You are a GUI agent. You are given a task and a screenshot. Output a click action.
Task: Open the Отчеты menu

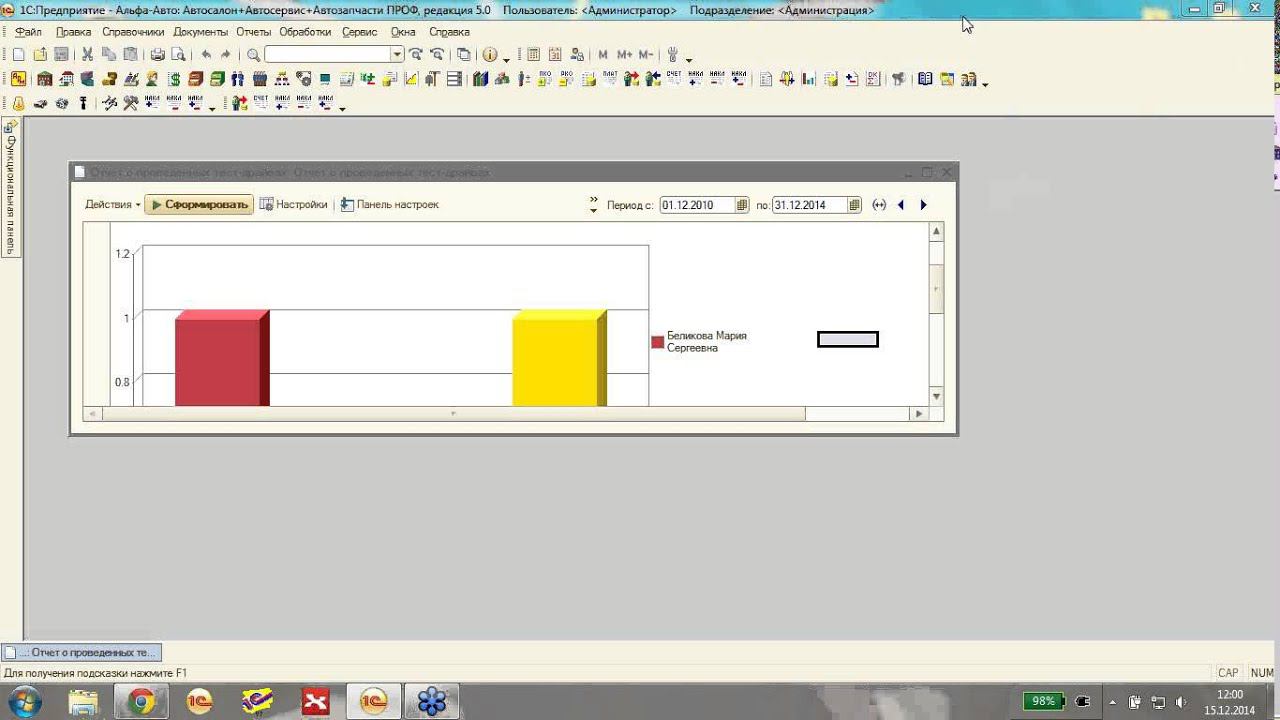point(254,32)
